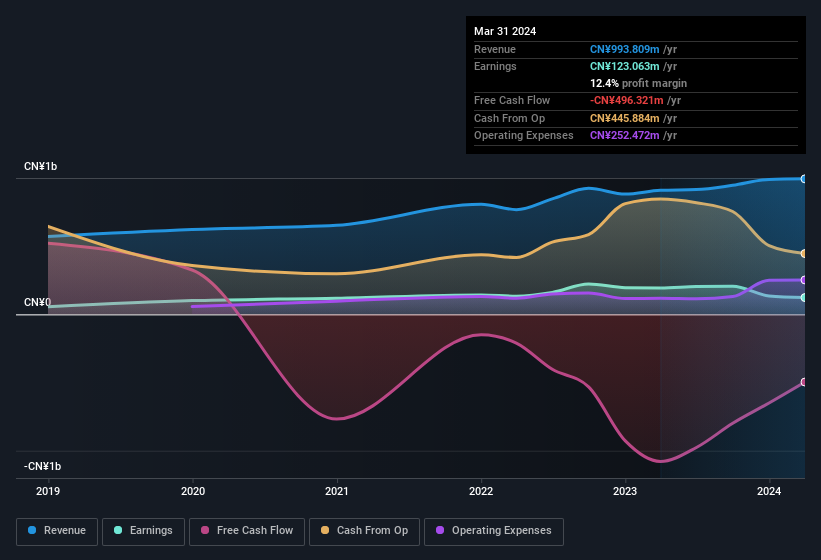Click the Mar 31 2024 tooltip date

tap(505, 31)
